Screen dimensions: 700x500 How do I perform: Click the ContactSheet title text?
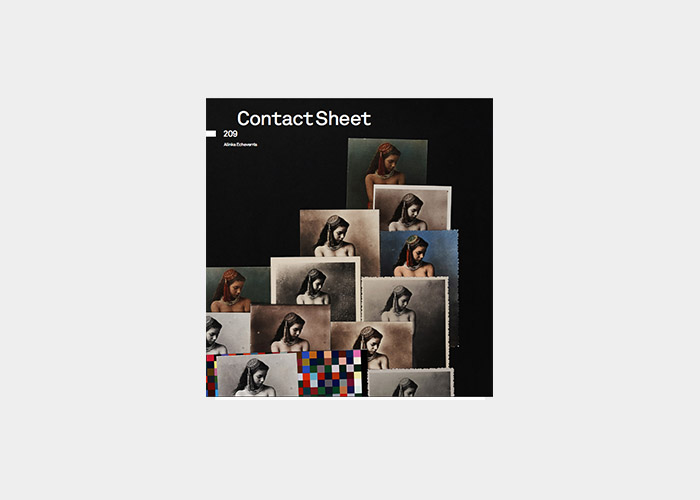[x=304, y=119]
